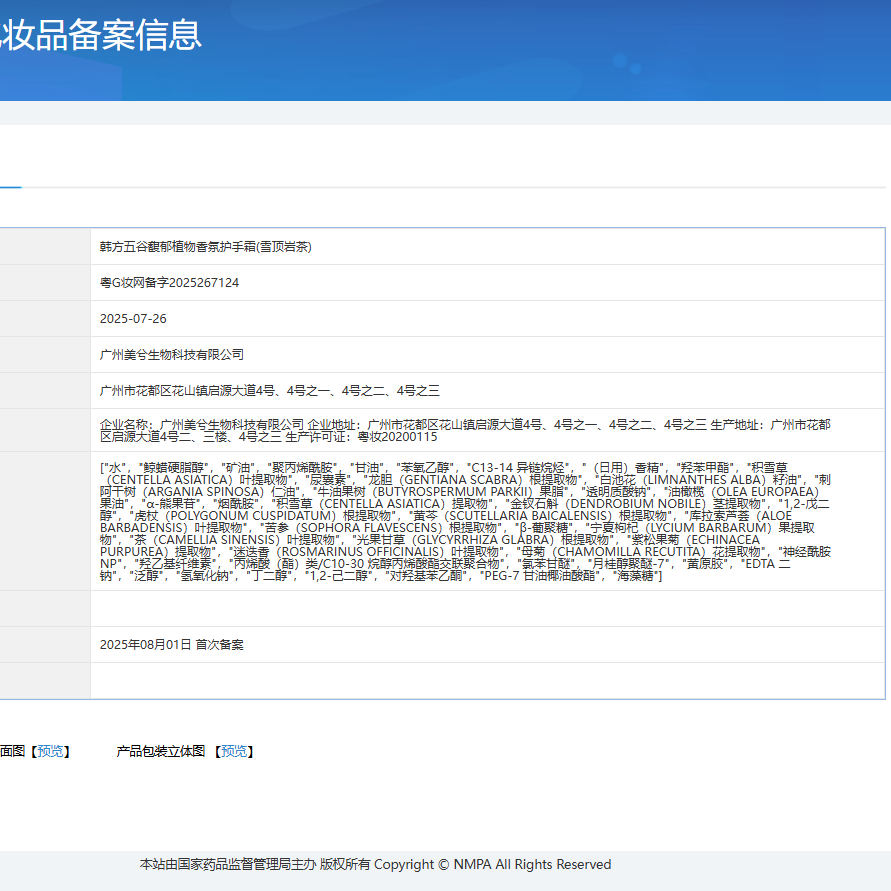Click the gray label cell beside the product name

(45, 247)
